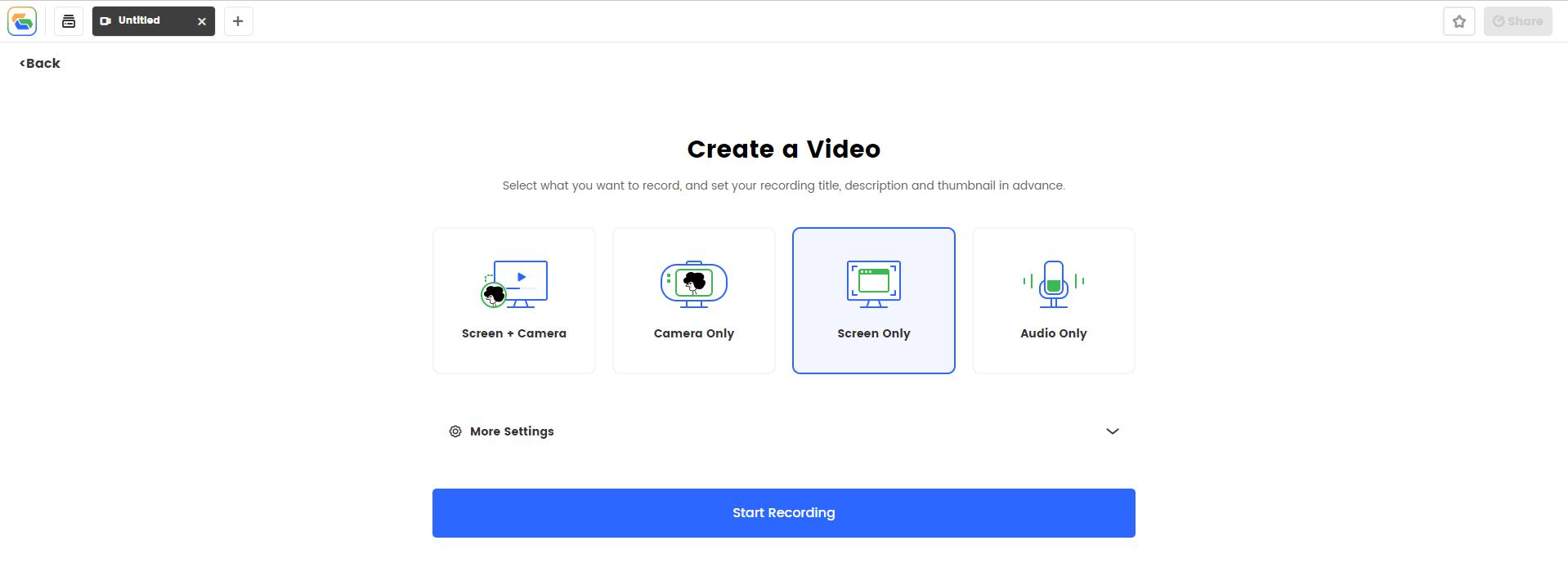The height and width of the screenshot is (585, 1568).
Task: Click the Audio Only microphone illustration
Action: 1054,284
